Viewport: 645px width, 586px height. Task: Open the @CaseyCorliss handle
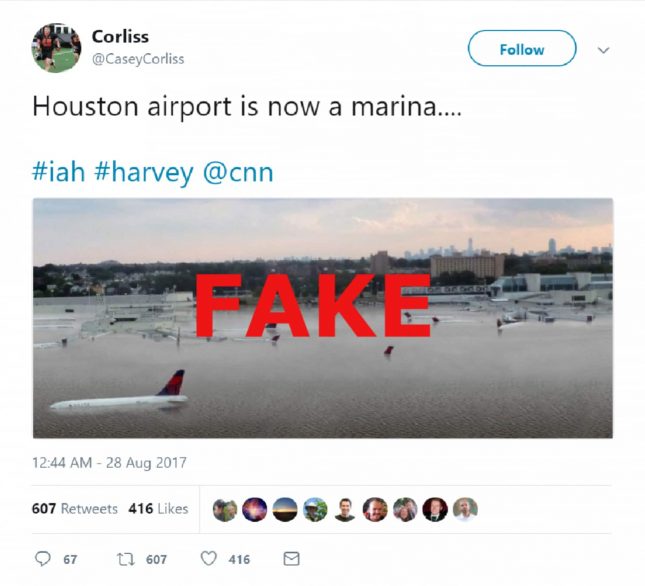[x=138, y=59]
